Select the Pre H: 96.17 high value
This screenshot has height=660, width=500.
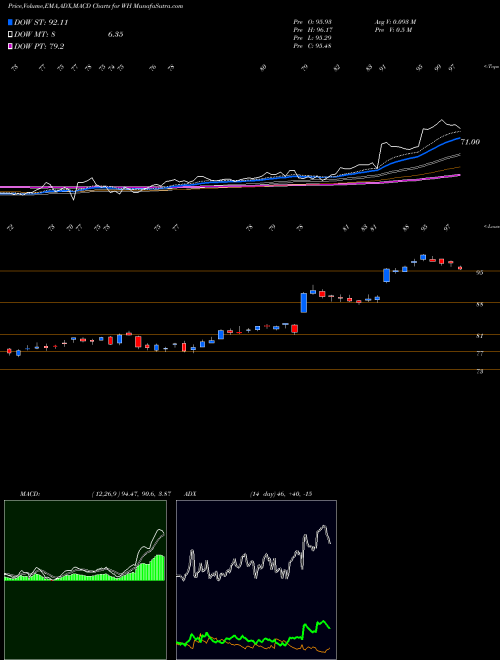[x=313, y=30]
